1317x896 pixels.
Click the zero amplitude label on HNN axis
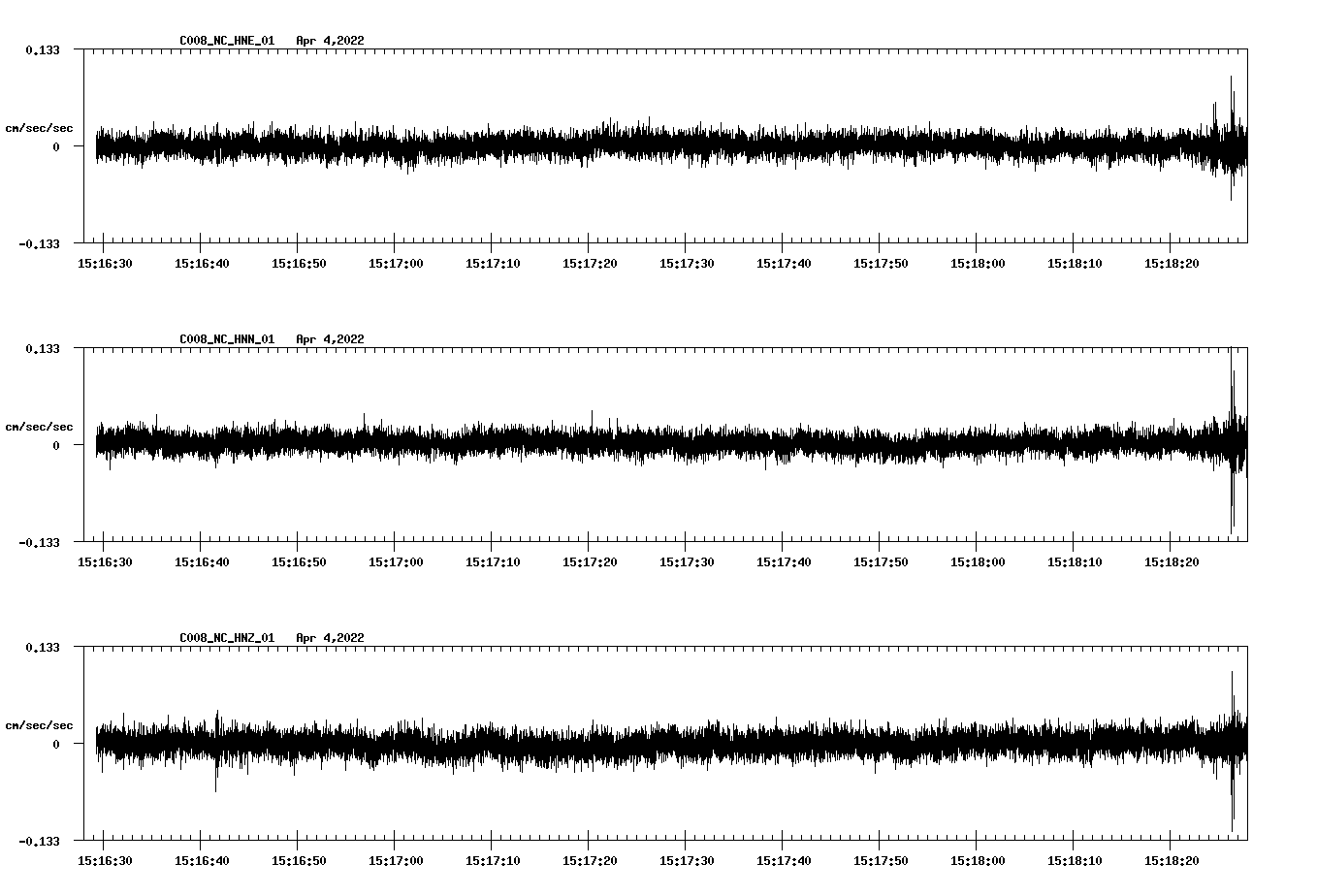[x=56, y=446]
